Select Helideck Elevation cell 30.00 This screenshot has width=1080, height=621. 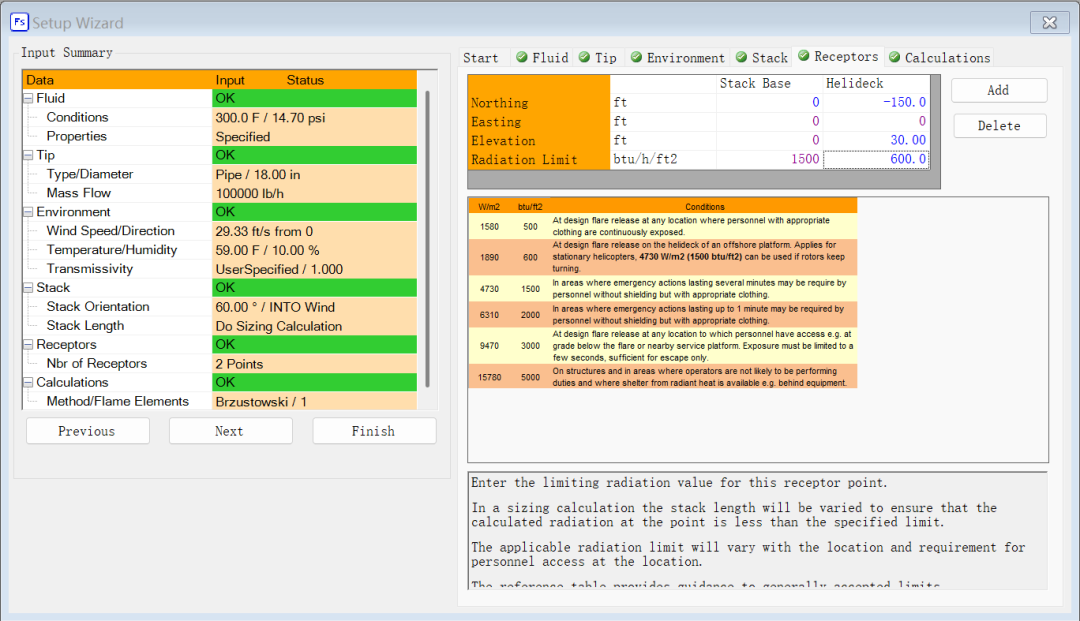[x=876, y=140]
